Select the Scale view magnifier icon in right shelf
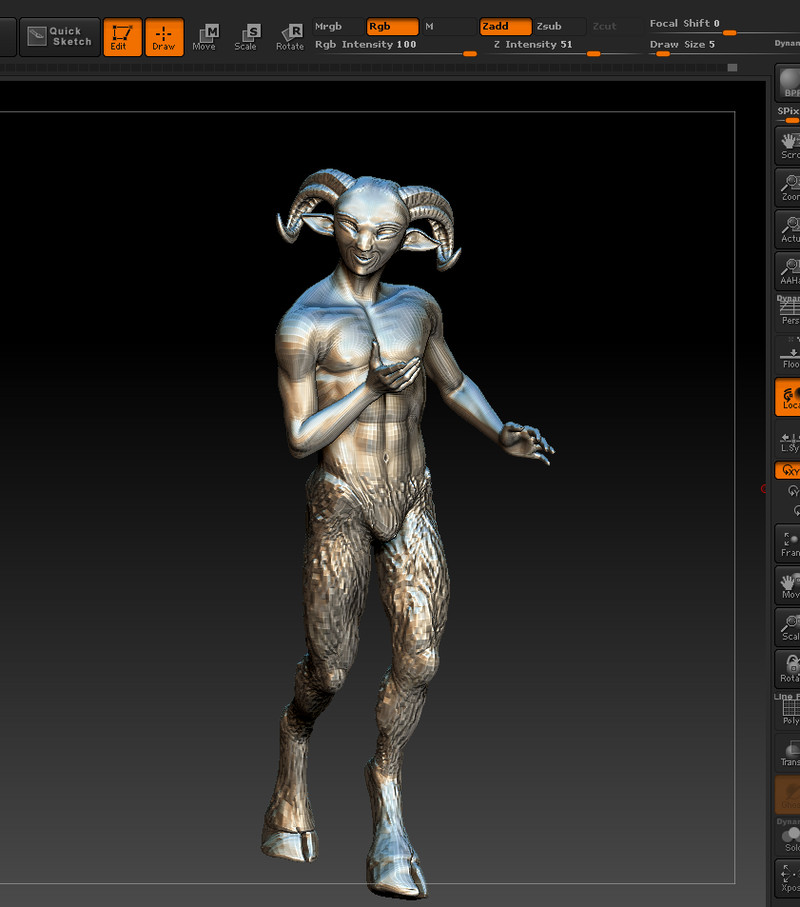The height and width of the screenshot is (907, 800). [x=788, y=627]
